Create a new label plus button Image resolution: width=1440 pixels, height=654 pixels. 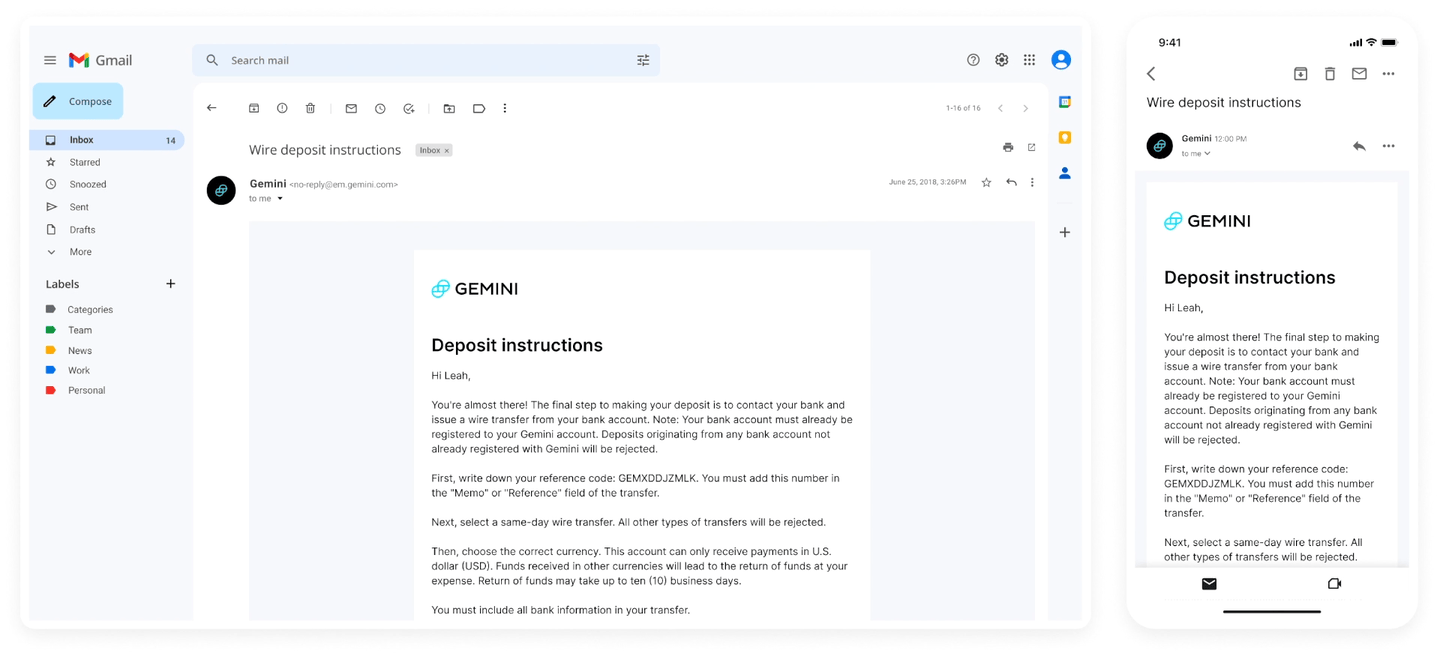(x=170, y=284)
